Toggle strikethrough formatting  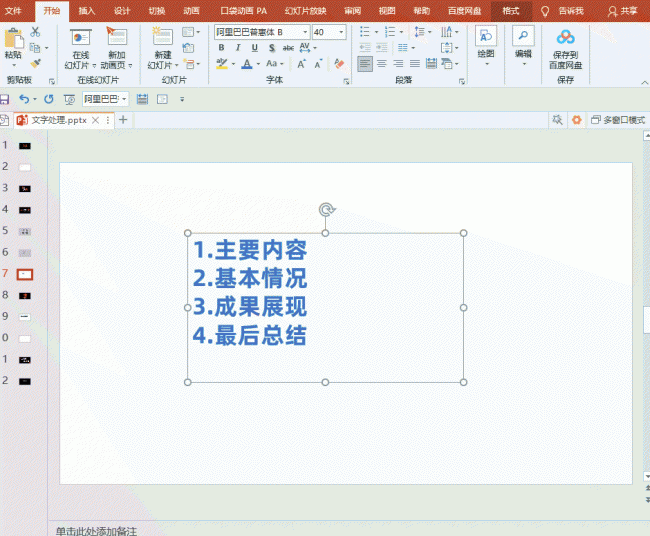(288, 48)
